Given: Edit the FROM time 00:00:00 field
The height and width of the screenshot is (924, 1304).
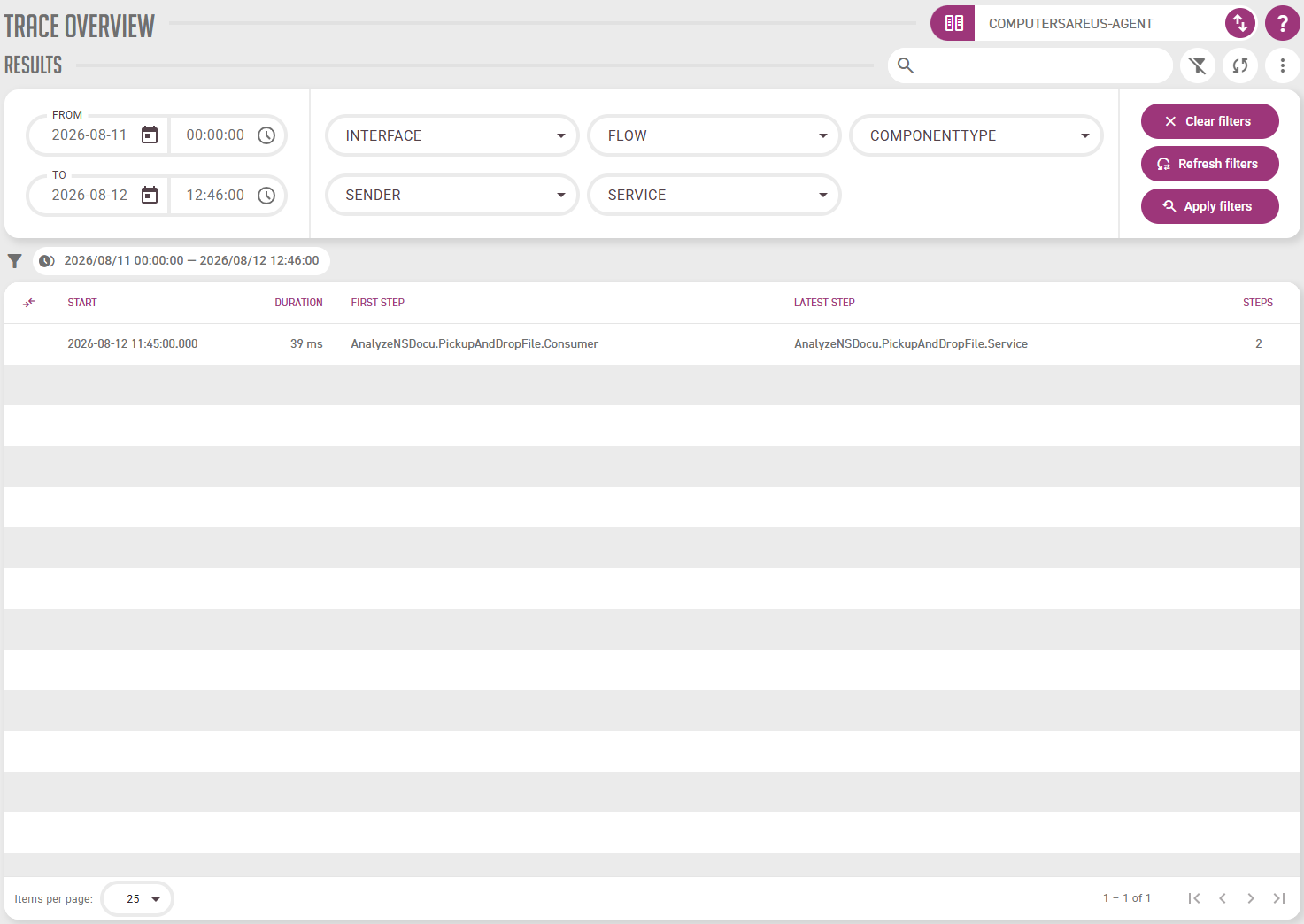Looking at the screenshot, I should pos(215,135).
